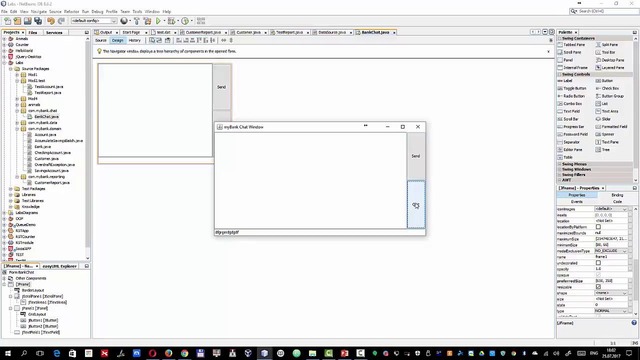Viewport: 640px width, 360px height.
Task: Click the Save All toolbar icon
Action: pos(38,21)
